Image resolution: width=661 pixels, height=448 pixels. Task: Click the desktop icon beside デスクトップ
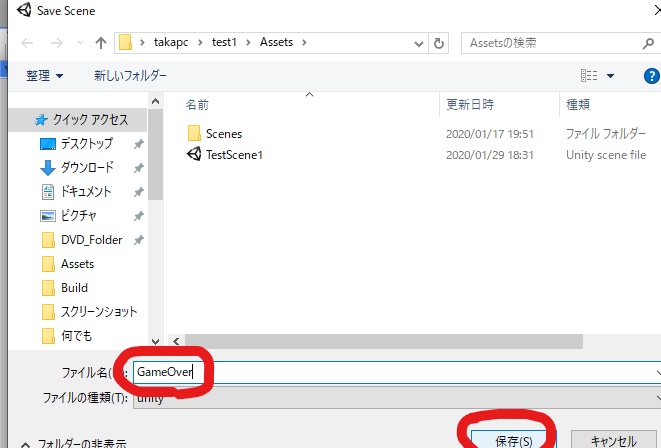click(x=48, y=144)
